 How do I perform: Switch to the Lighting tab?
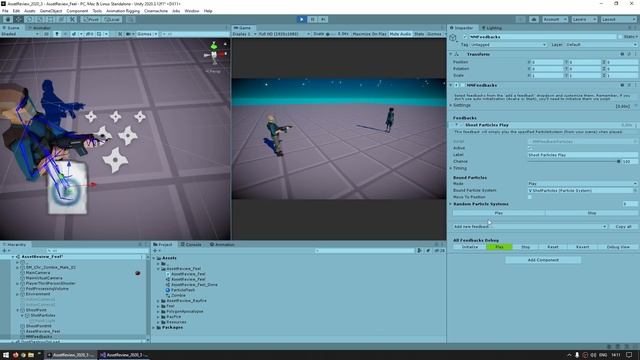coord(492,28)
